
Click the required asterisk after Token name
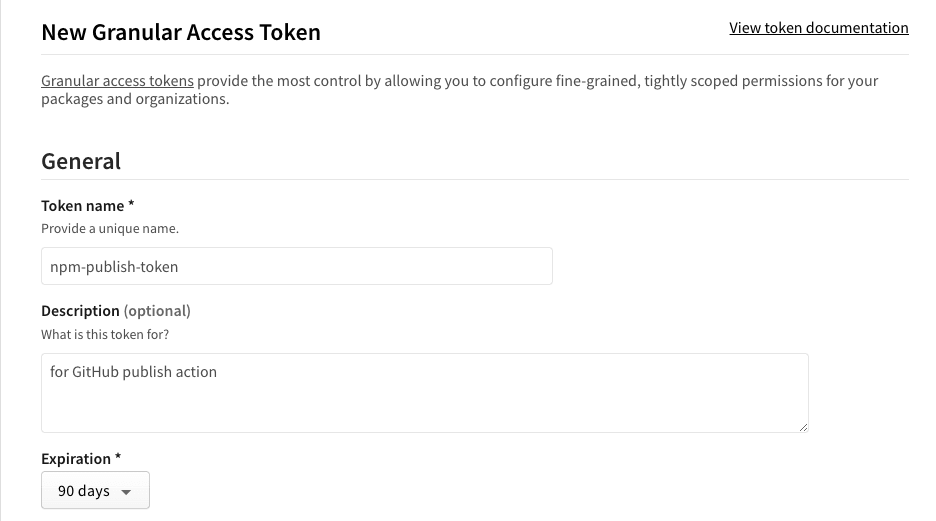click(131, 204)
